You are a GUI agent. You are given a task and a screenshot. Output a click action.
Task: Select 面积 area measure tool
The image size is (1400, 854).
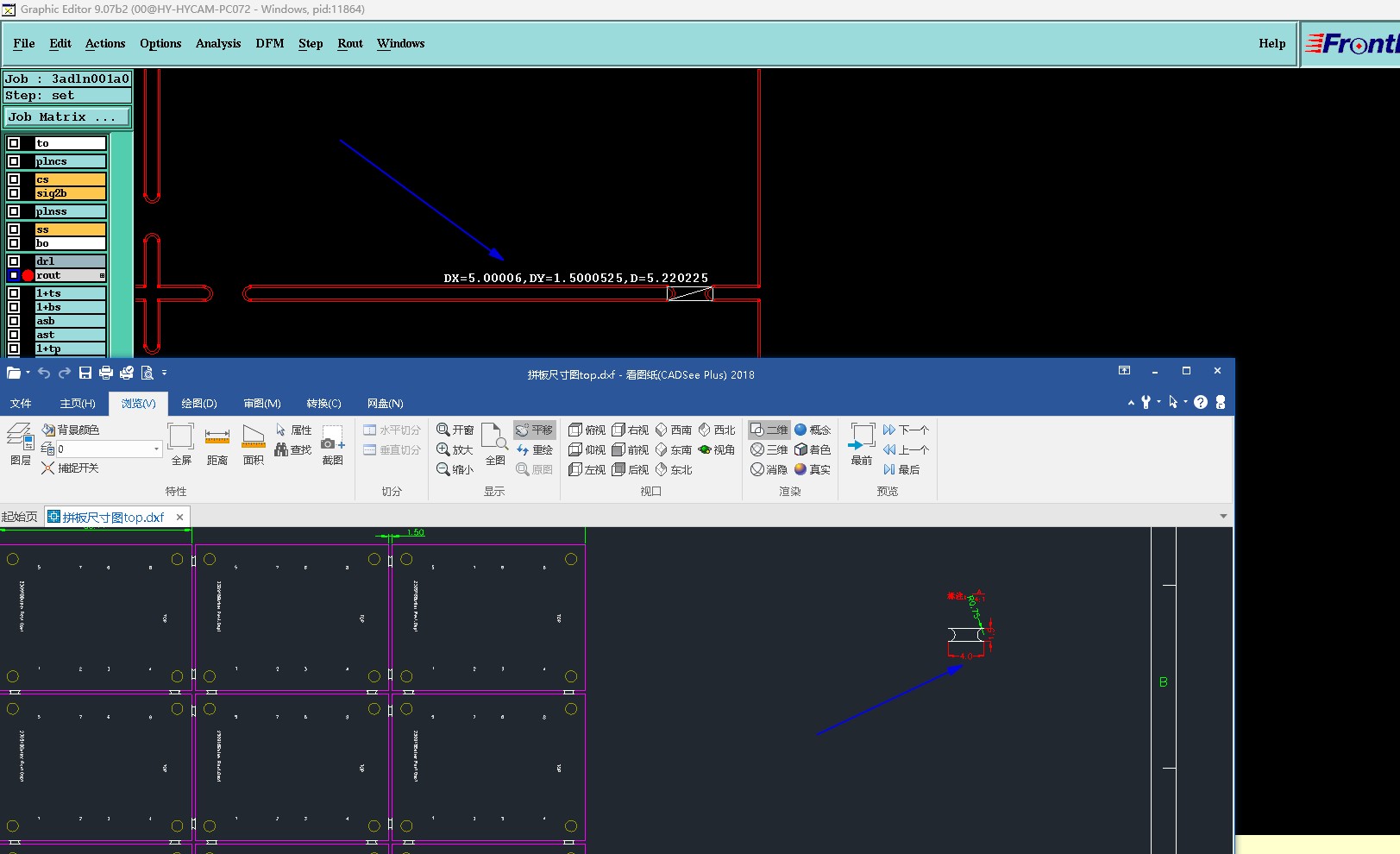(254, 445)
